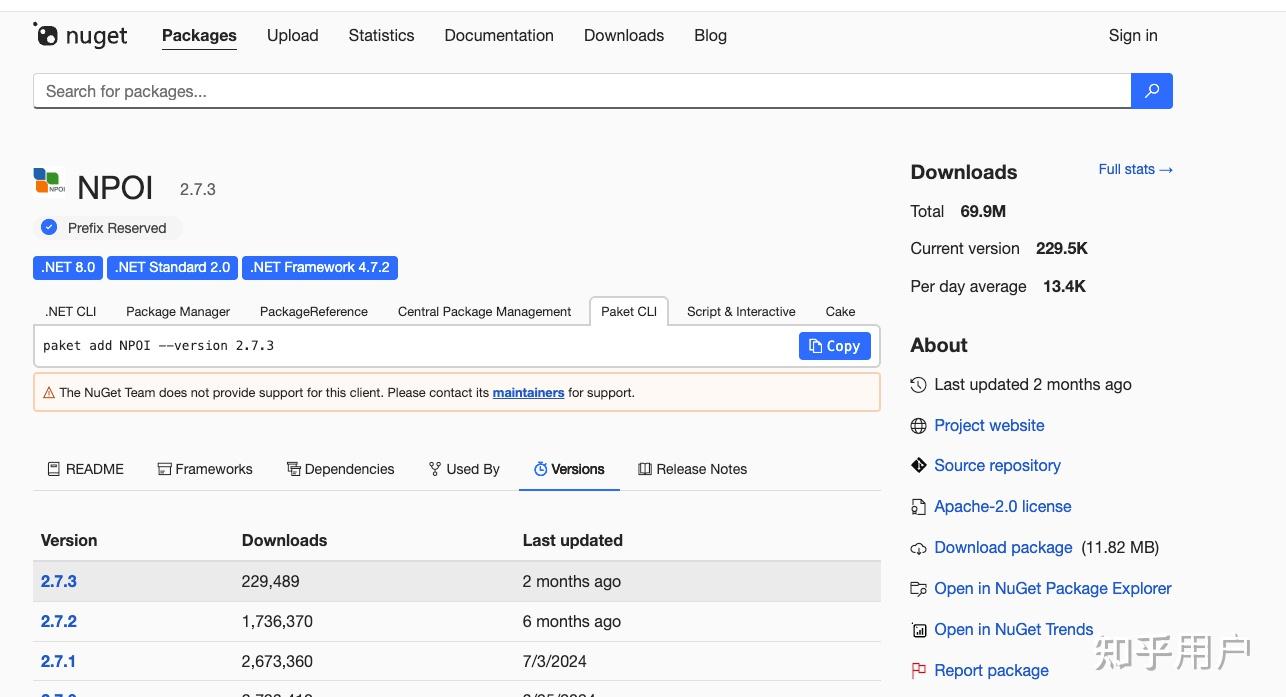
Task: Click the Report package flag icon
Action: point(918,671)
